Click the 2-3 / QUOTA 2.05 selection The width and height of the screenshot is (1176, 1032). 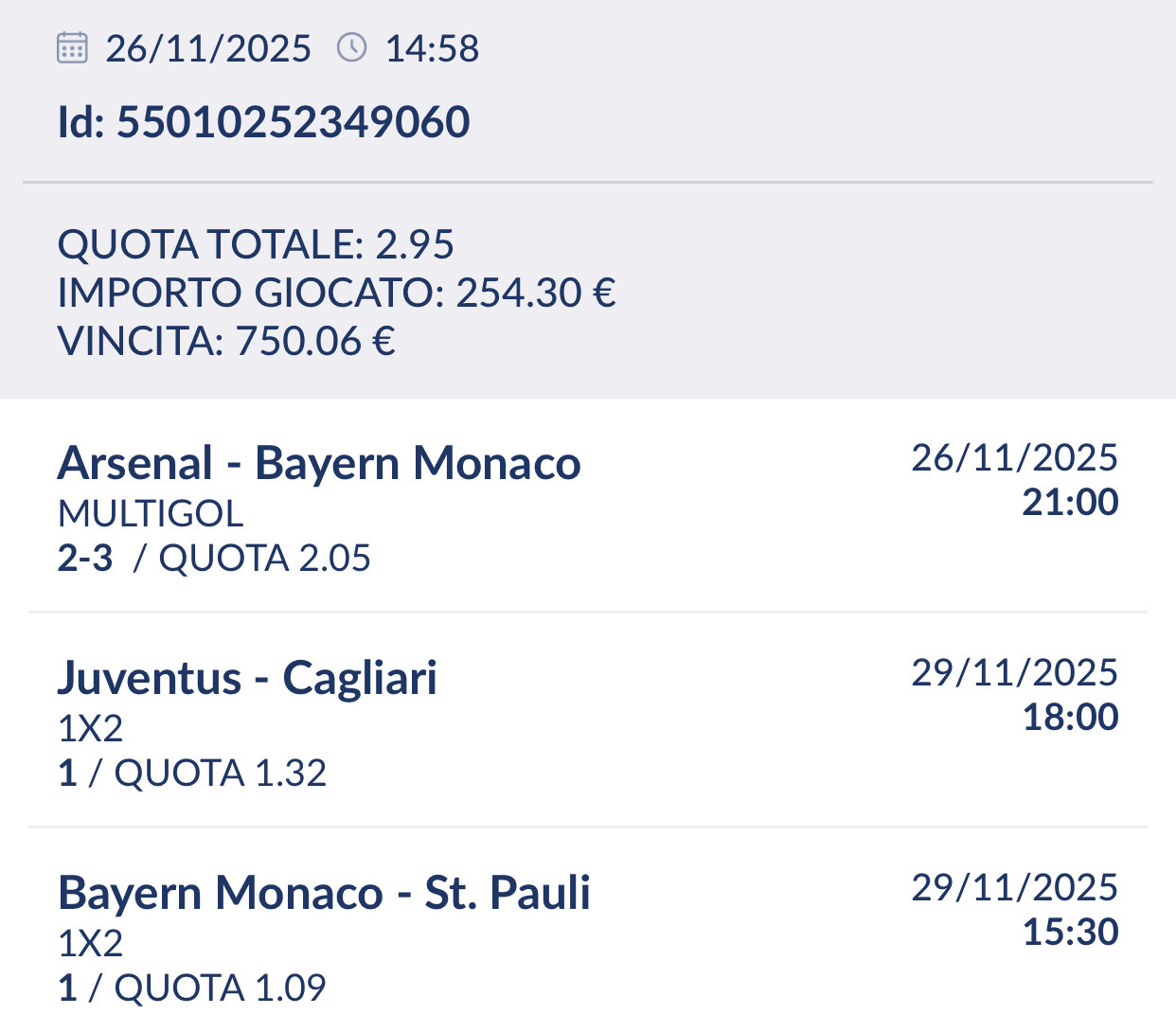click(x=214, y=558)
